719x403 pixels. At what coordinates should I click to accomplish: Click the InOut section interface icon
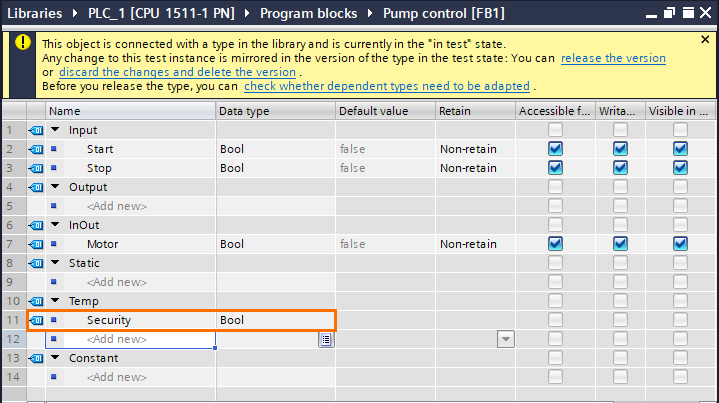pos(36,225)
